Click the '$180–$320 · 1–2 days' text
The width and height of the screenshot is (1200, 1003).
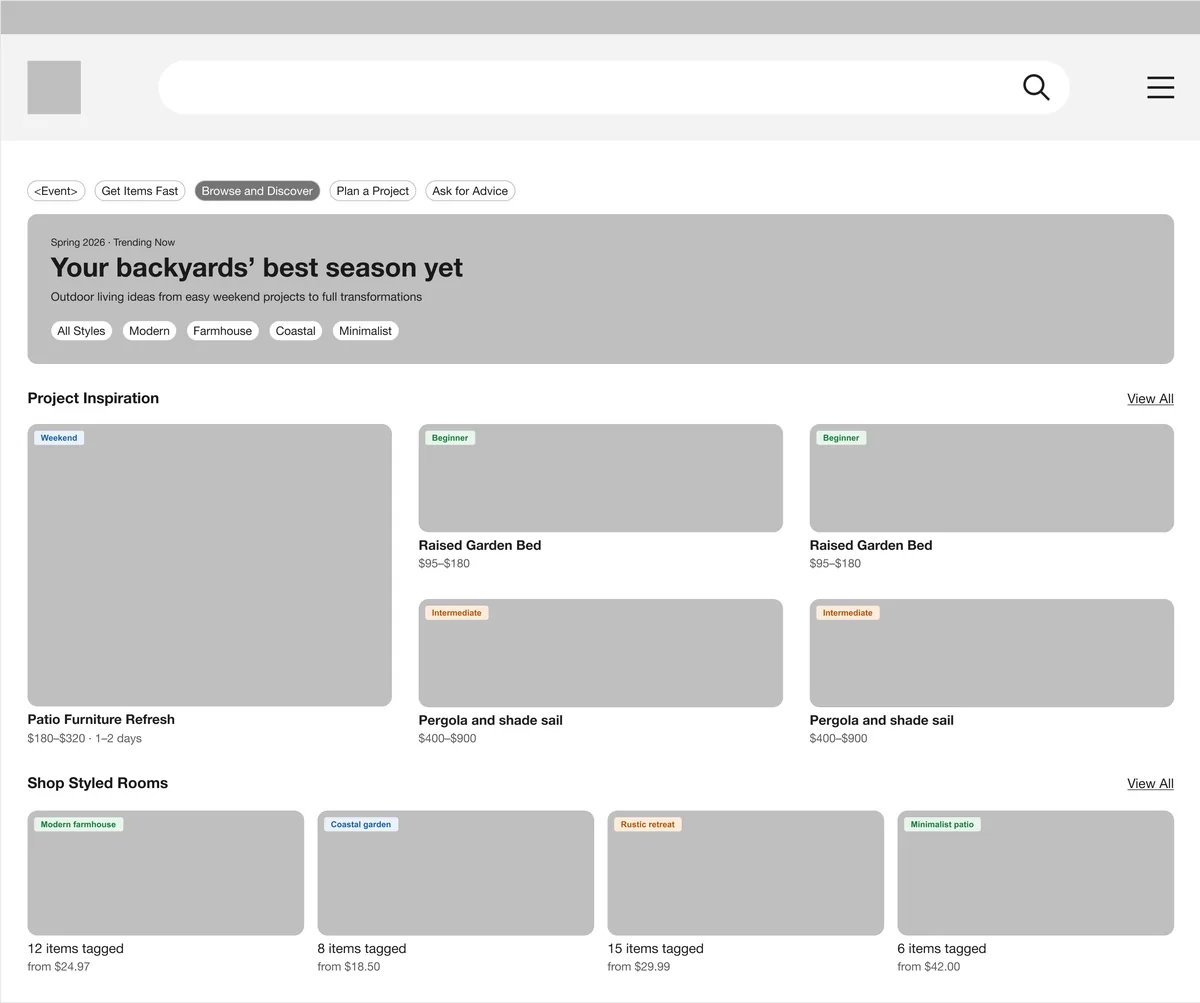point(85,739)
